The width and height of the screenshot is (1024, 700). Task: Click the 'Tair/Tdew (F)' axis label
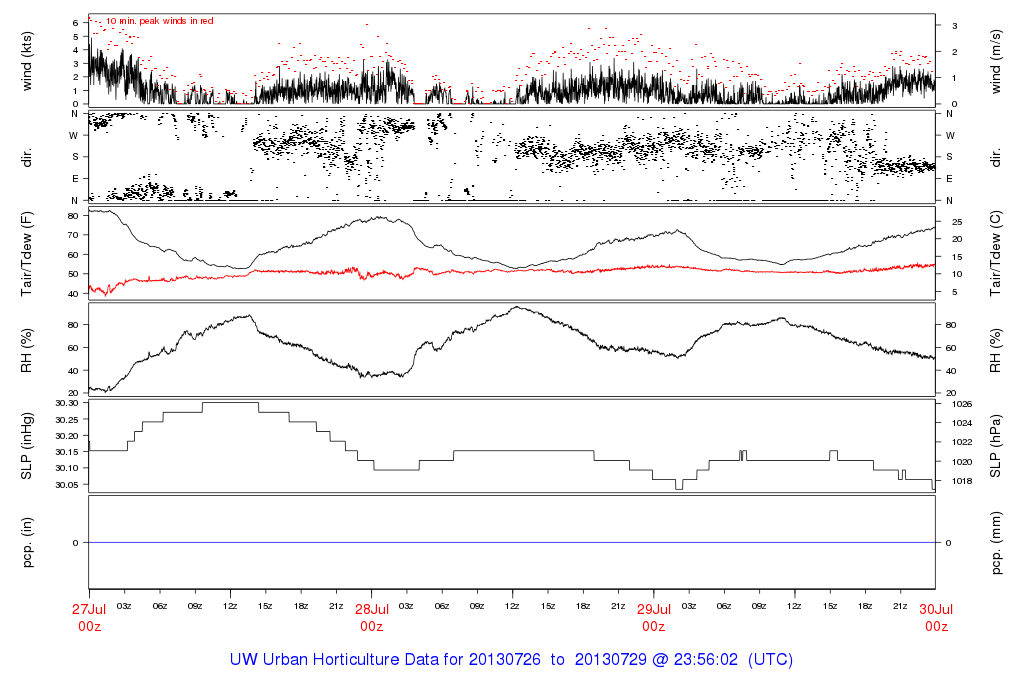pyautogui.click(x=27, y=254)
